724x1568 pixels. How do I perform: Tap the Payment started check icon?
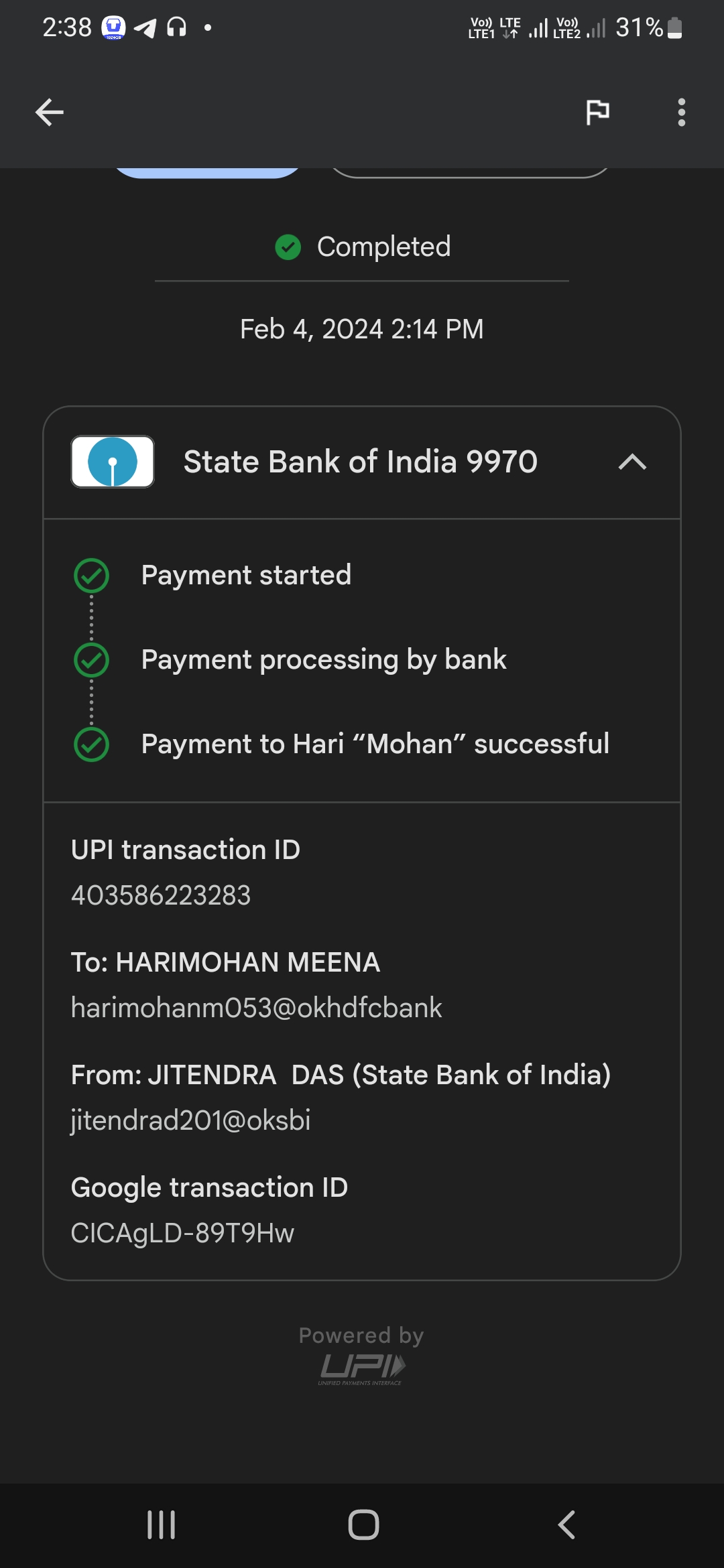(92, 576)
